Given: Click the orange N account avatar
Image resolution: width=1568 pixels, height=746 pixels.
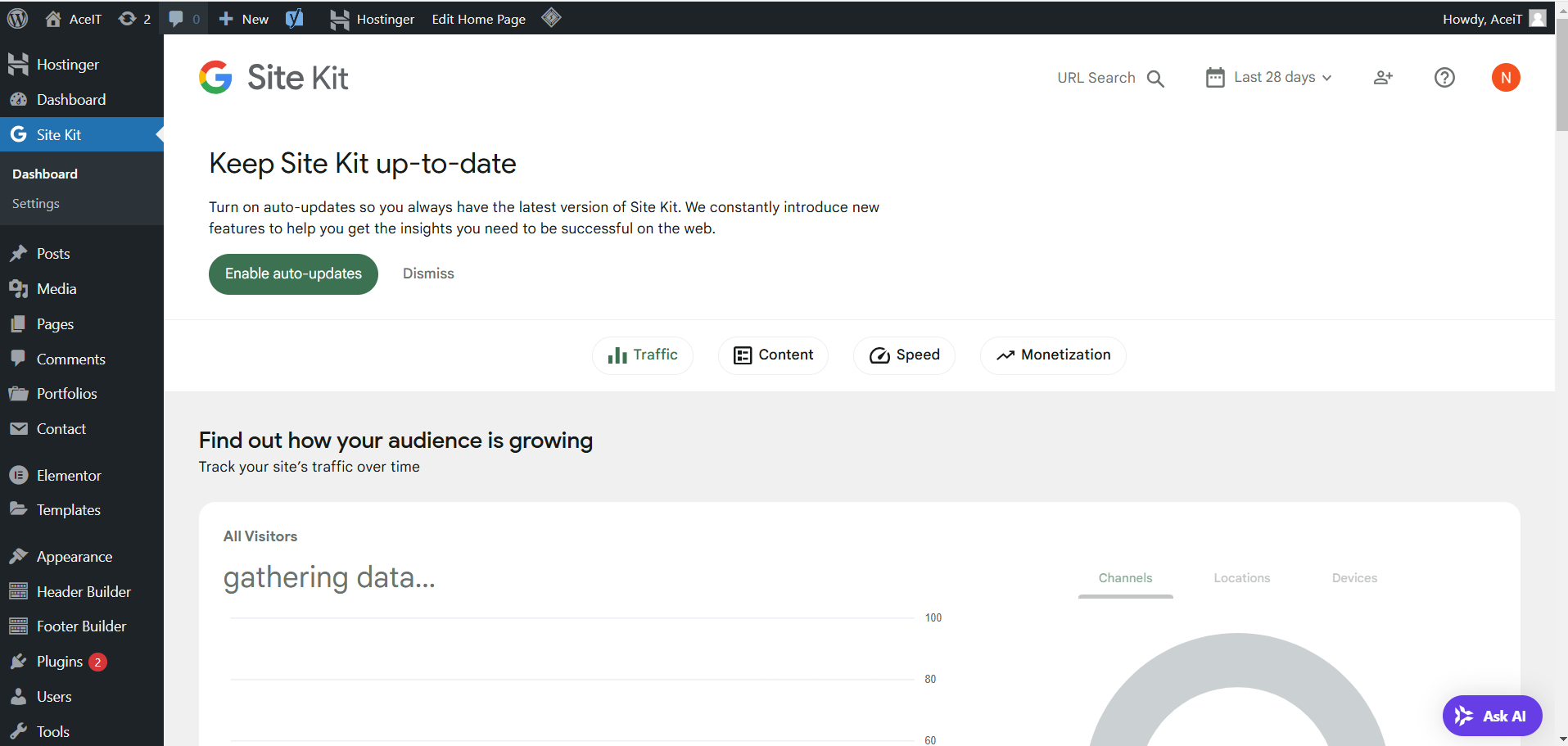Looking at the screenshot, I should pos(1505,78).
